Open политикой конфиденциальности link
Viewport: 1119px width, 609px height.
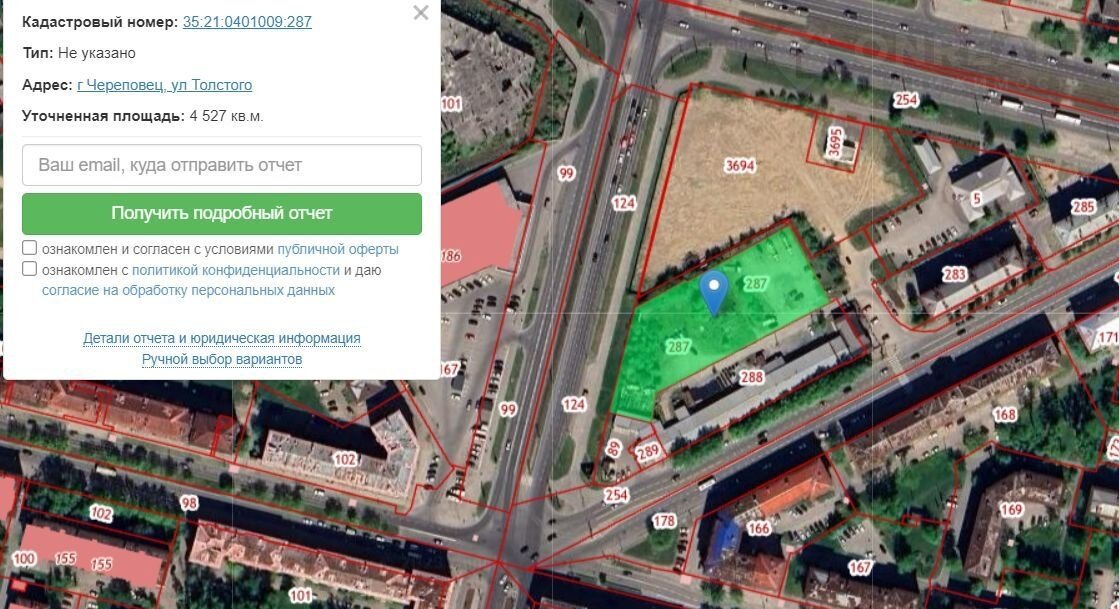(x=236, y=270)
